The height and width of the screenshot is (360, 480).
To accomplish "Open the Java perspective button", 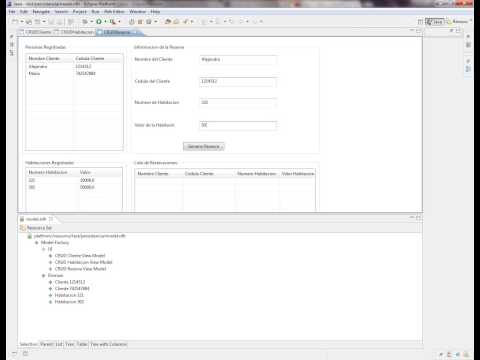I will (x=435, y=22).
